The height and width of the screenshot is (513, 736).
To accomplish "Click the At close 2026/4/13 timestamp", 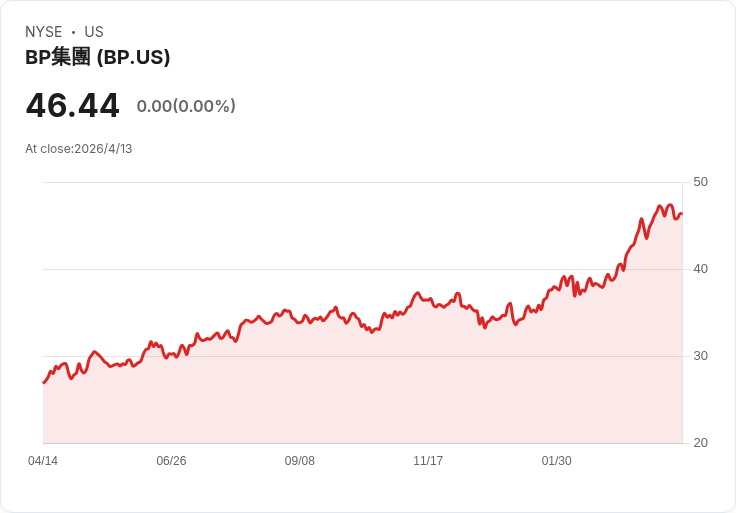I will (x=79, y=149).
